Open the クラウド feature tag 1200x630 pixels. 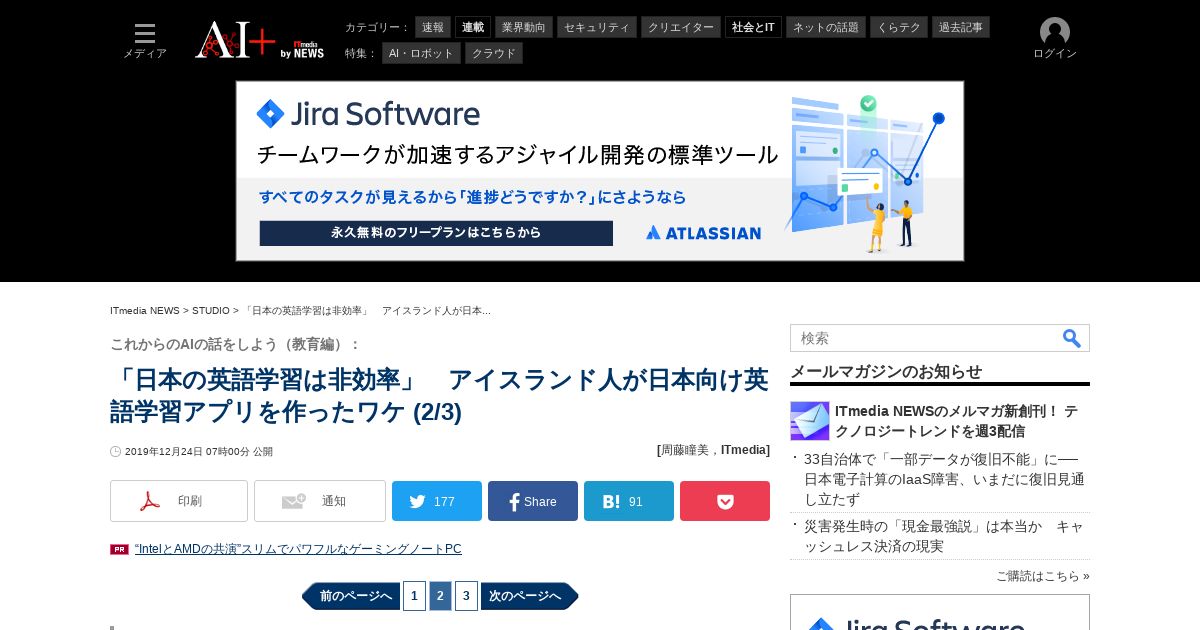tap(494, 53)
